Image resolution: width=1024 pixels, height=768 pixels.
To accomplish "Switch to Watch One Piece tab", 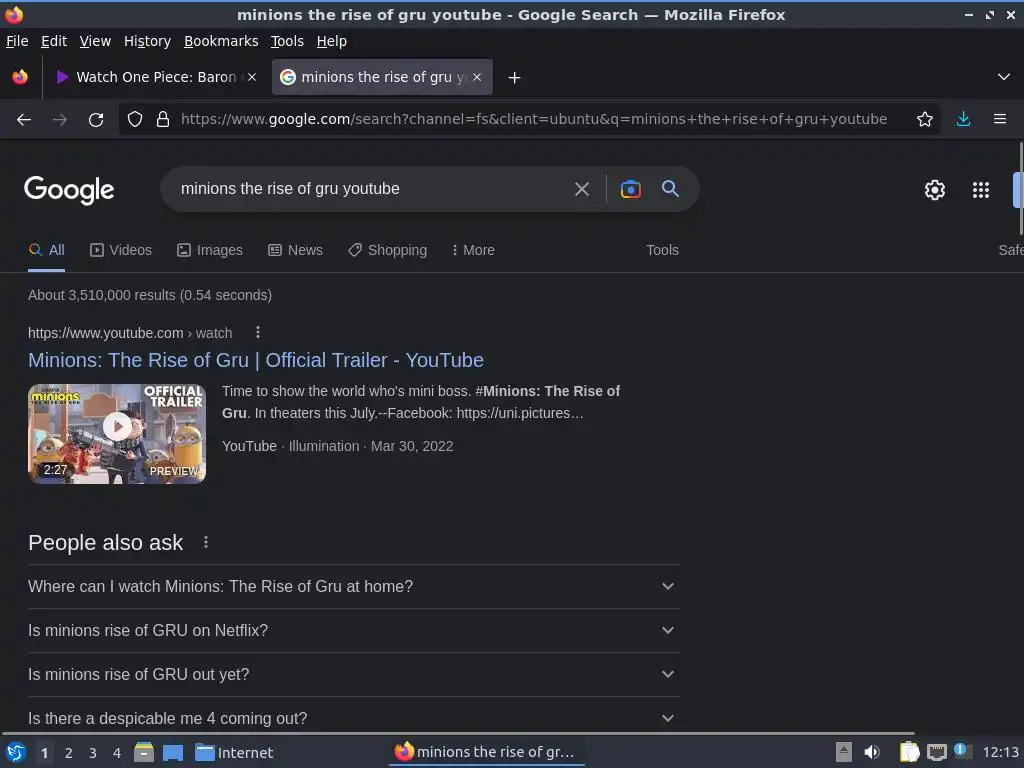I will click(x=156, y=77).
